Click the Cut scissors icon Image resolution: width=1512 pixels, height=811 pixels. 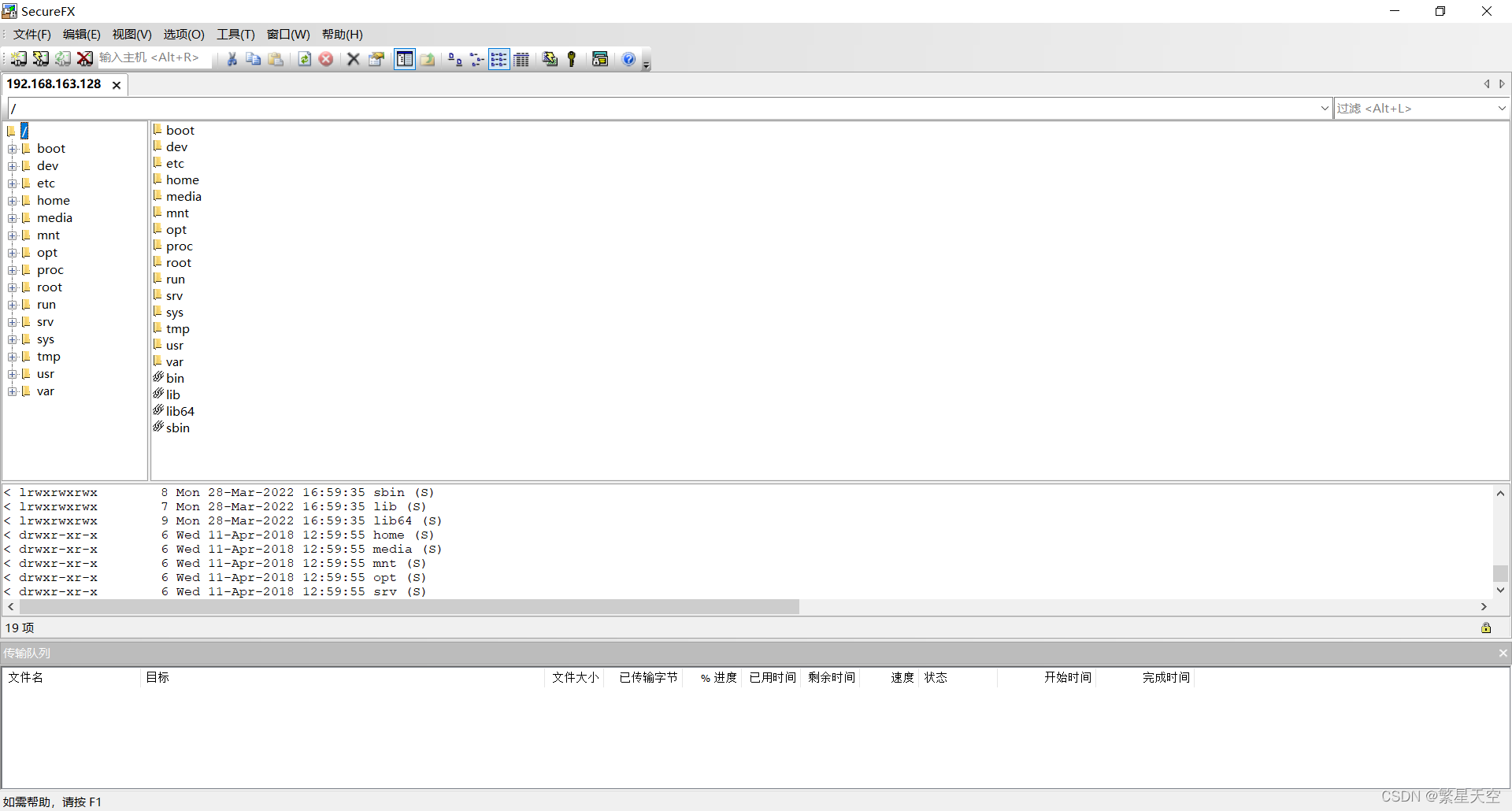tap(232, 59)
